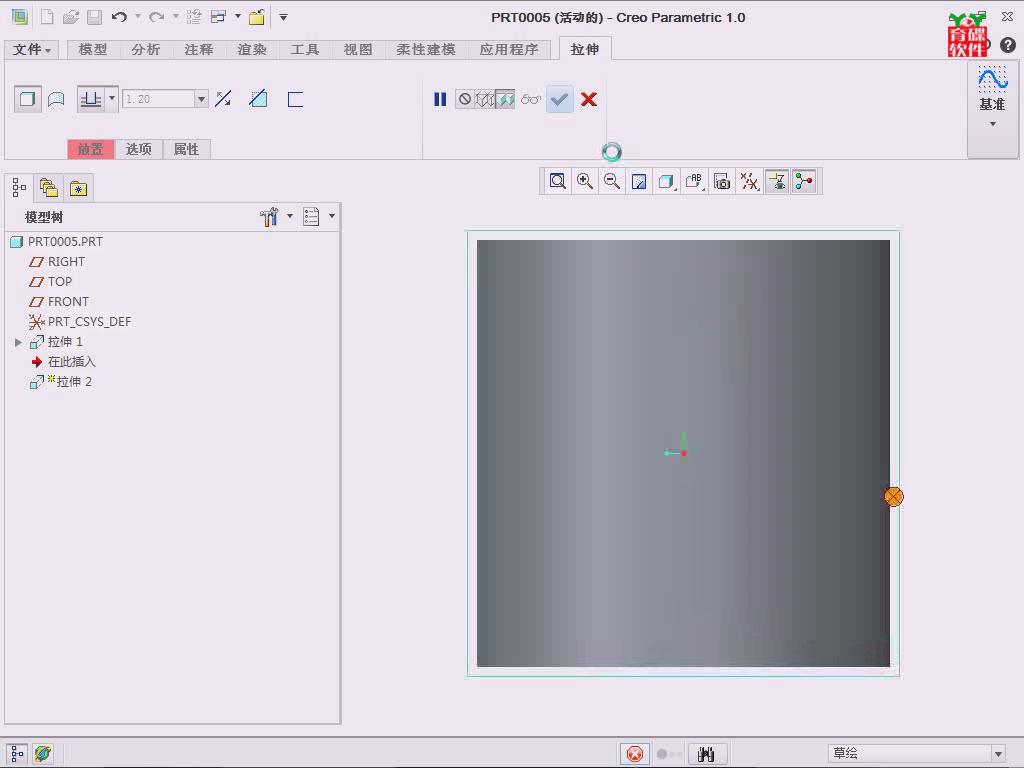The height and width of the screenshot is (768, 1024).
Task: Undo the last action
Action: coord(119,17)
